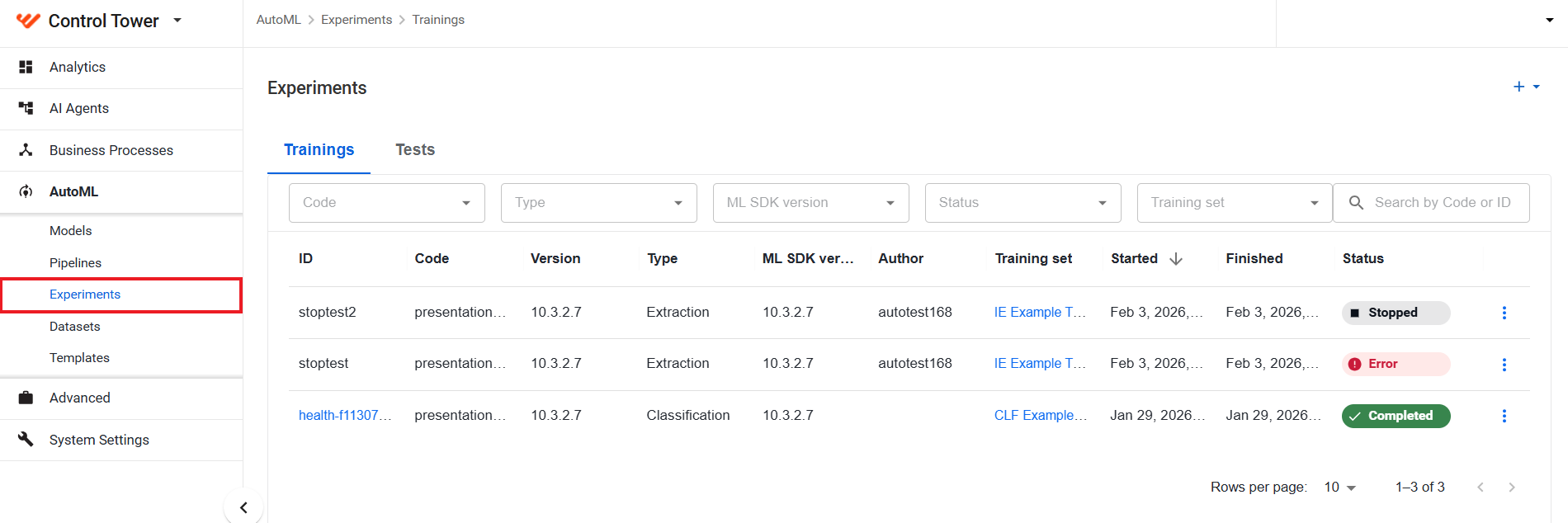The width and height of the screenshot is (1568, 523).
Task: Toggle Started column sort arrow
Action: pos(1176,259)
